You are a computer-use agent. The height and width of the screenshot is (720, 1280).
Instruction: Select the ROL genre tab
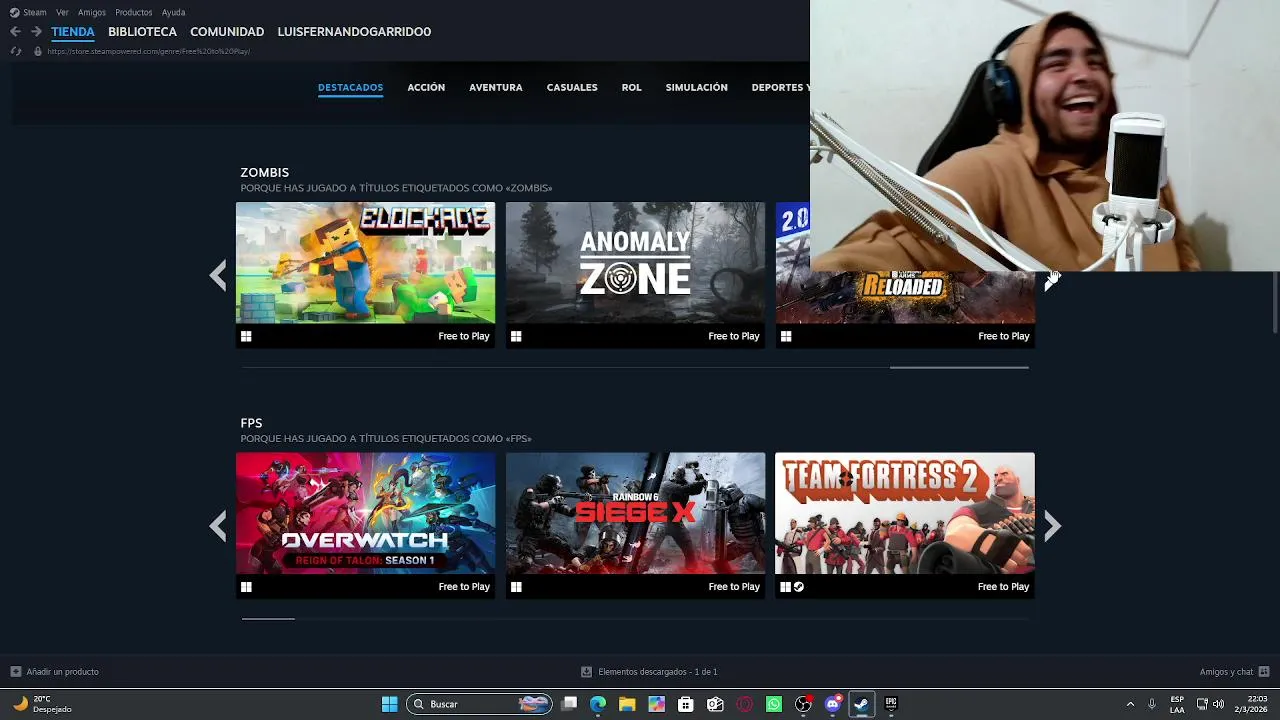coord(631,88)
